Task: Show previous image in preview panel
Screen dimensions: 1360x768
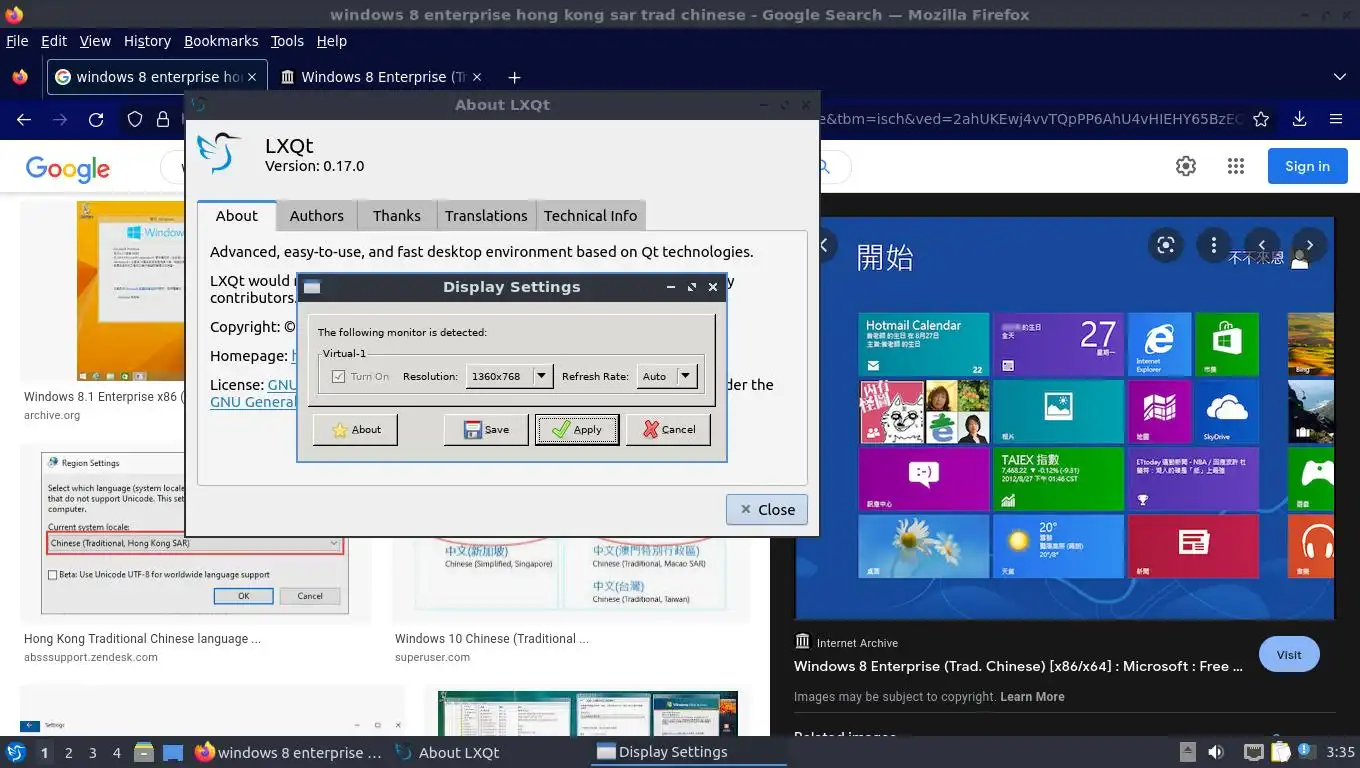Action: [1262, 245]
